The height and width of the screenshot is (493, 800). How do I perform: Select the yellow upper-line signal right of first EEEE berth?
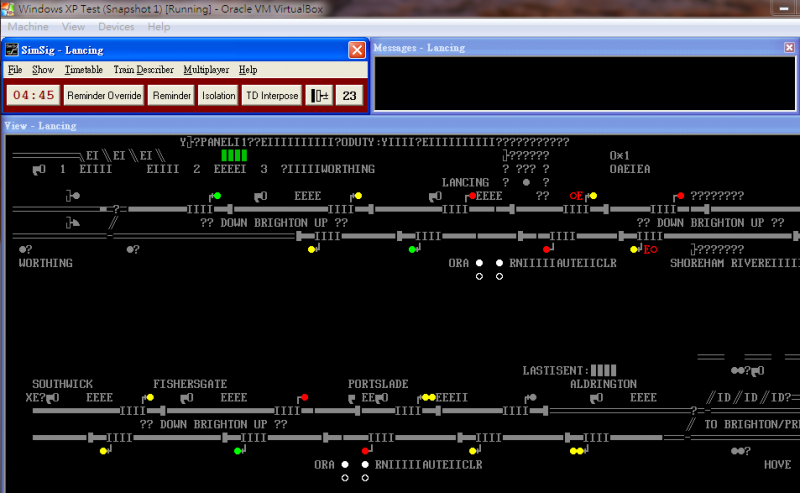pos(358,196)
